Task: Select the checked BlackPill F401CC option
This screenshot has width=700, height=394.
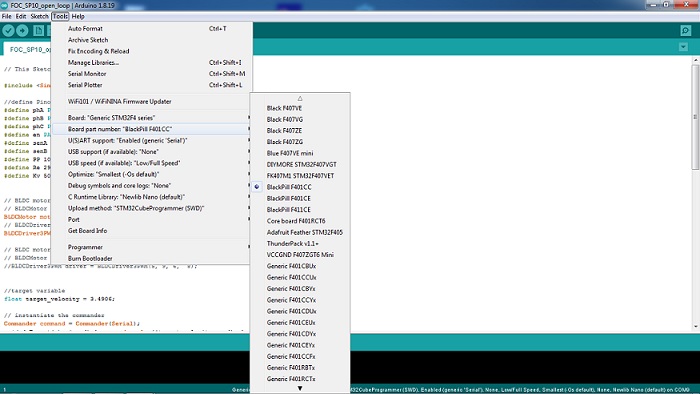Action: pyautogui.click(x=300, y=187)
